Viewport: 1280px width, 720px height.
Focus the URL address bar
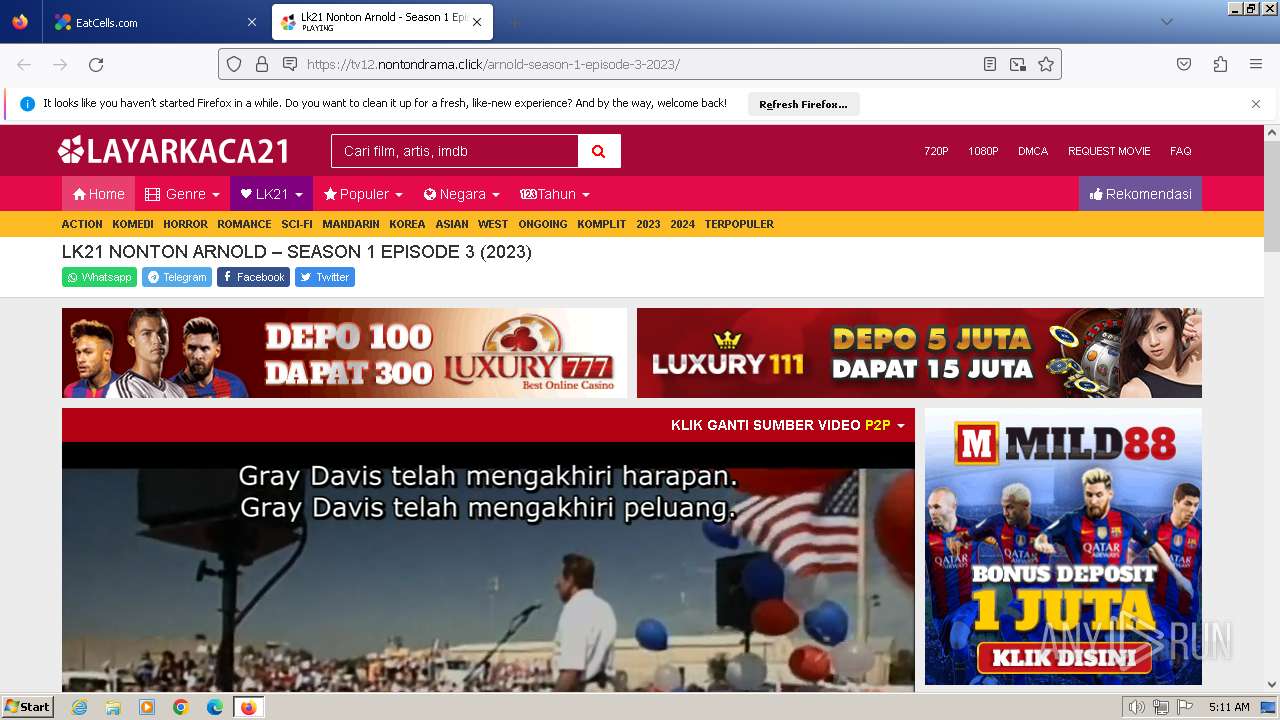(640, 64)
